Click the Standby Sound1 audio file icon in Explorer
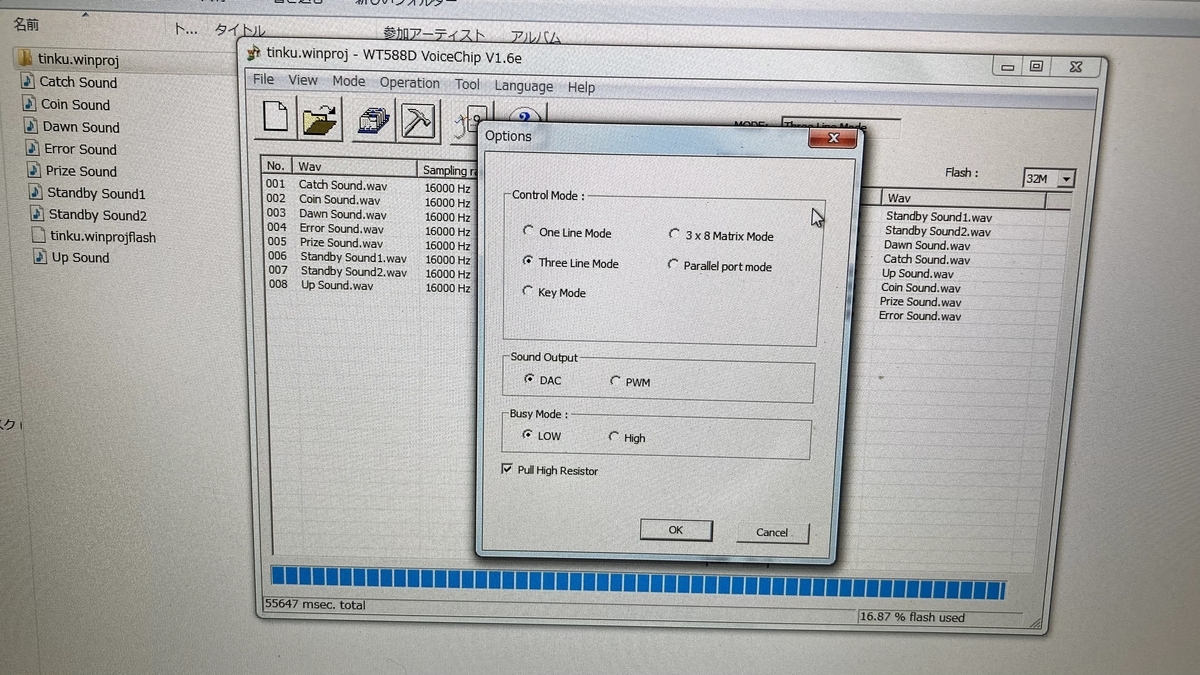This screenshot has height=675, width=1200. coord(37,192)
